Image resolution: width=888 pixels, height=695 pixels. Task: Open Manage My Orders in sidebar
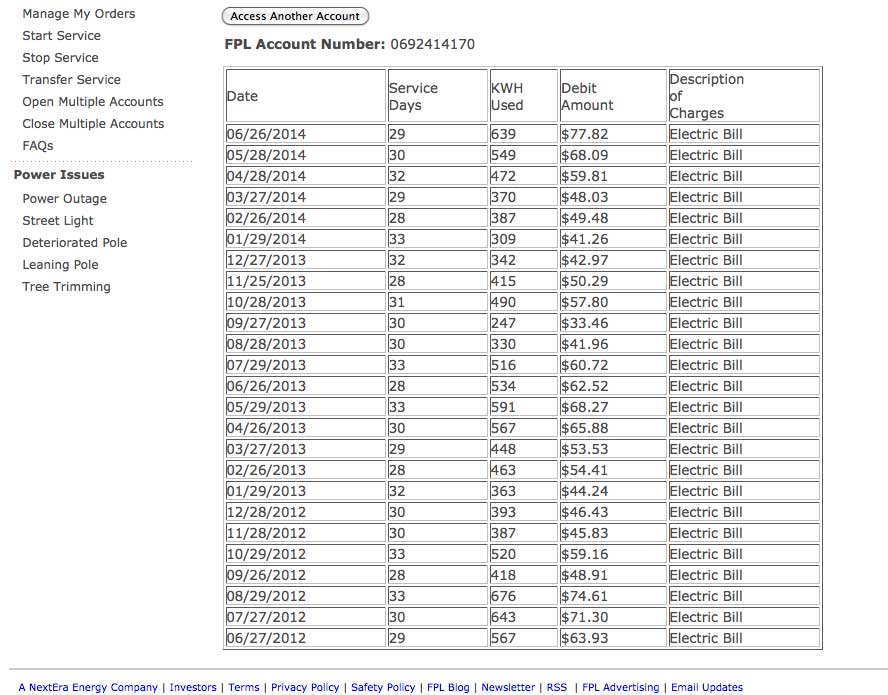tap(79, 14)
